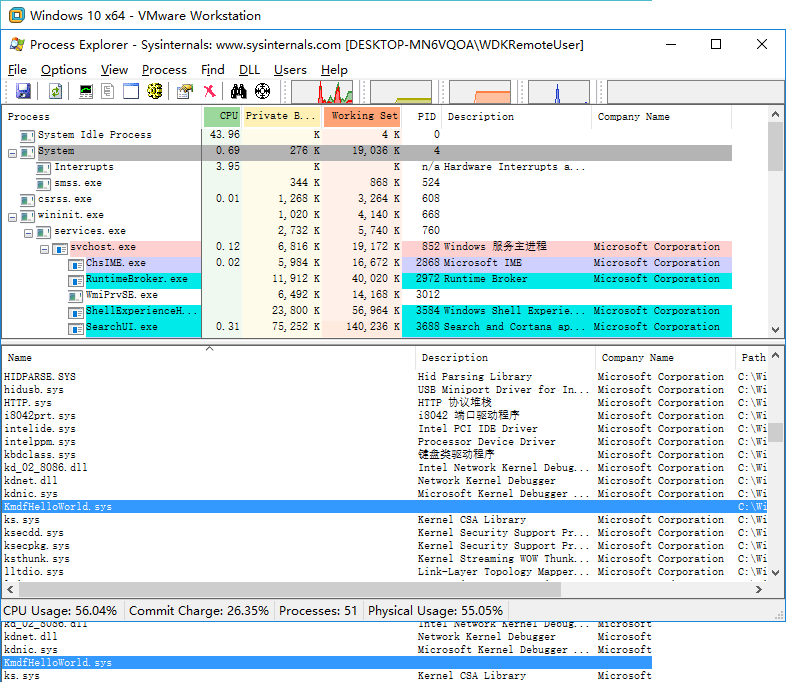Sort lower pane by Name header
The image size is (786, 682).
209,357
